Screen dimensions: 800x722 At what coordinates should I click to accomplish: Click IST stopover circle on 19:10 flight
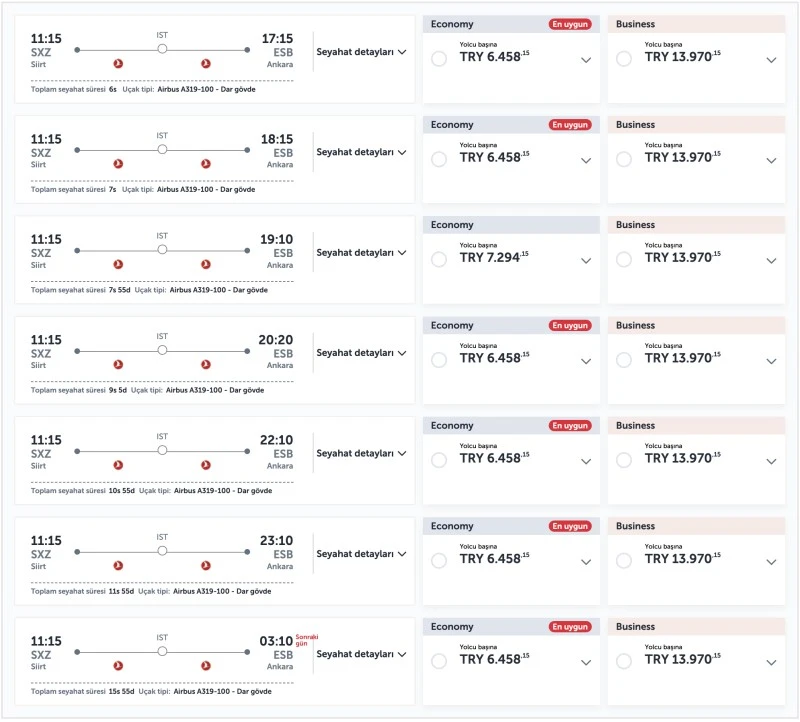point(162,250)
